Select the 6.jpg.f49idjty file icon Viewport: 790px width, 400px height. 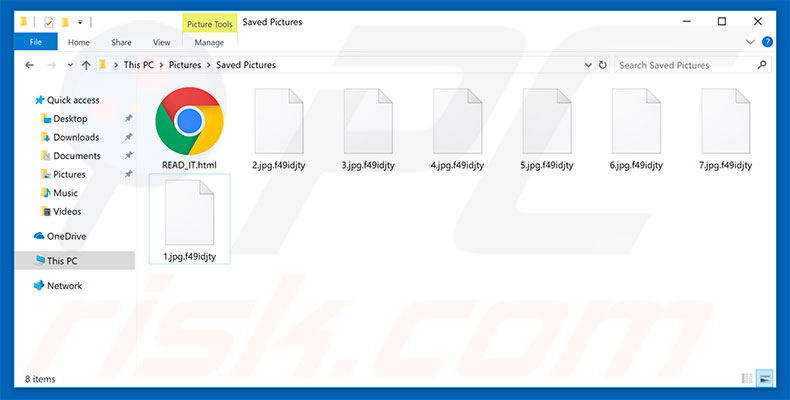(636, 121)
